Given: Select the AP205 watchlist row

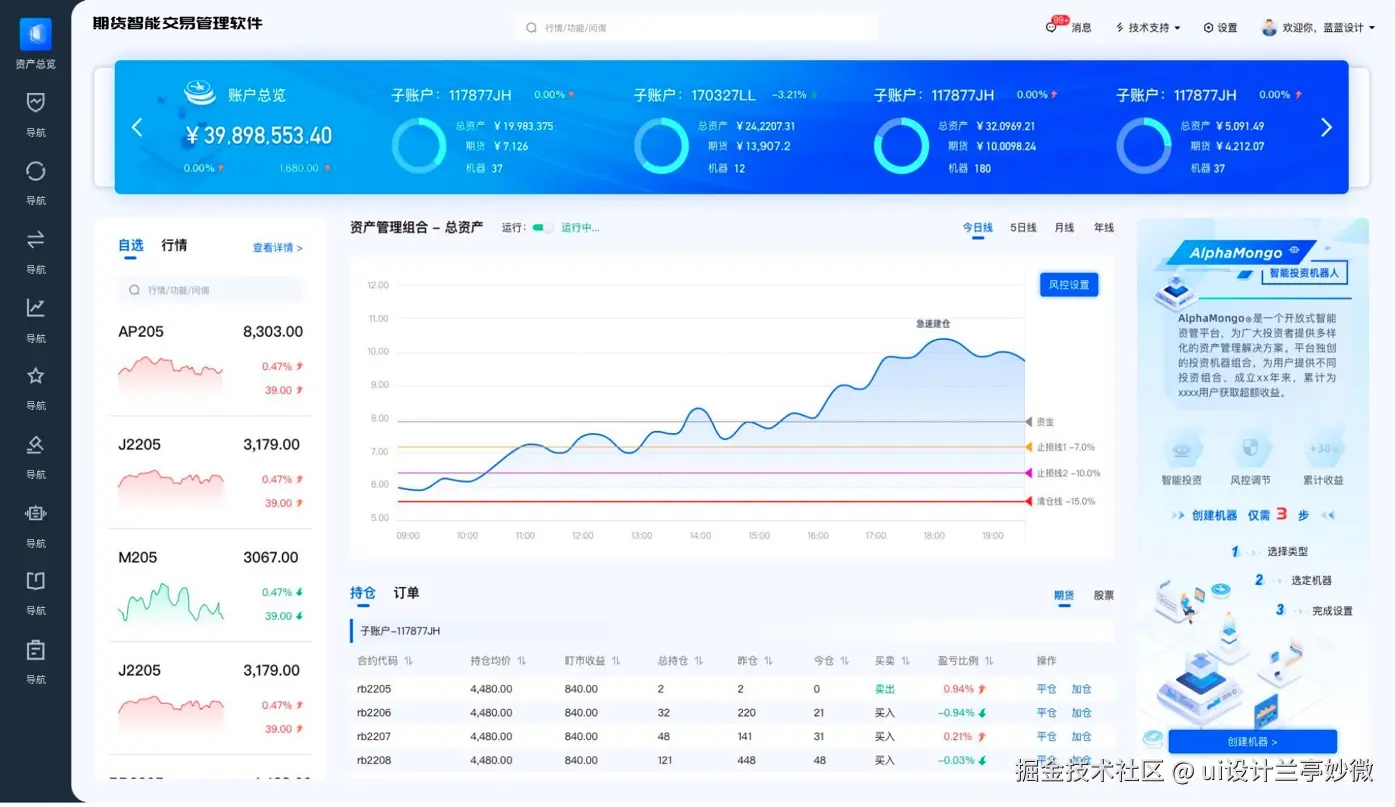Looking at the screenshot, I should 211,360.
